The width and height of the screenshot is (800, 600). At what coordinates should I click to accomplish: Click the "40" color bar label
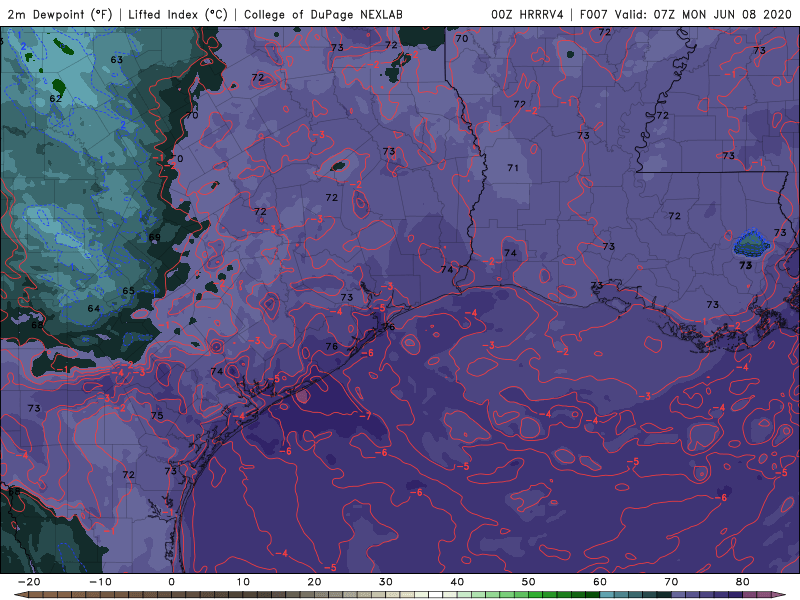(457, 582)
